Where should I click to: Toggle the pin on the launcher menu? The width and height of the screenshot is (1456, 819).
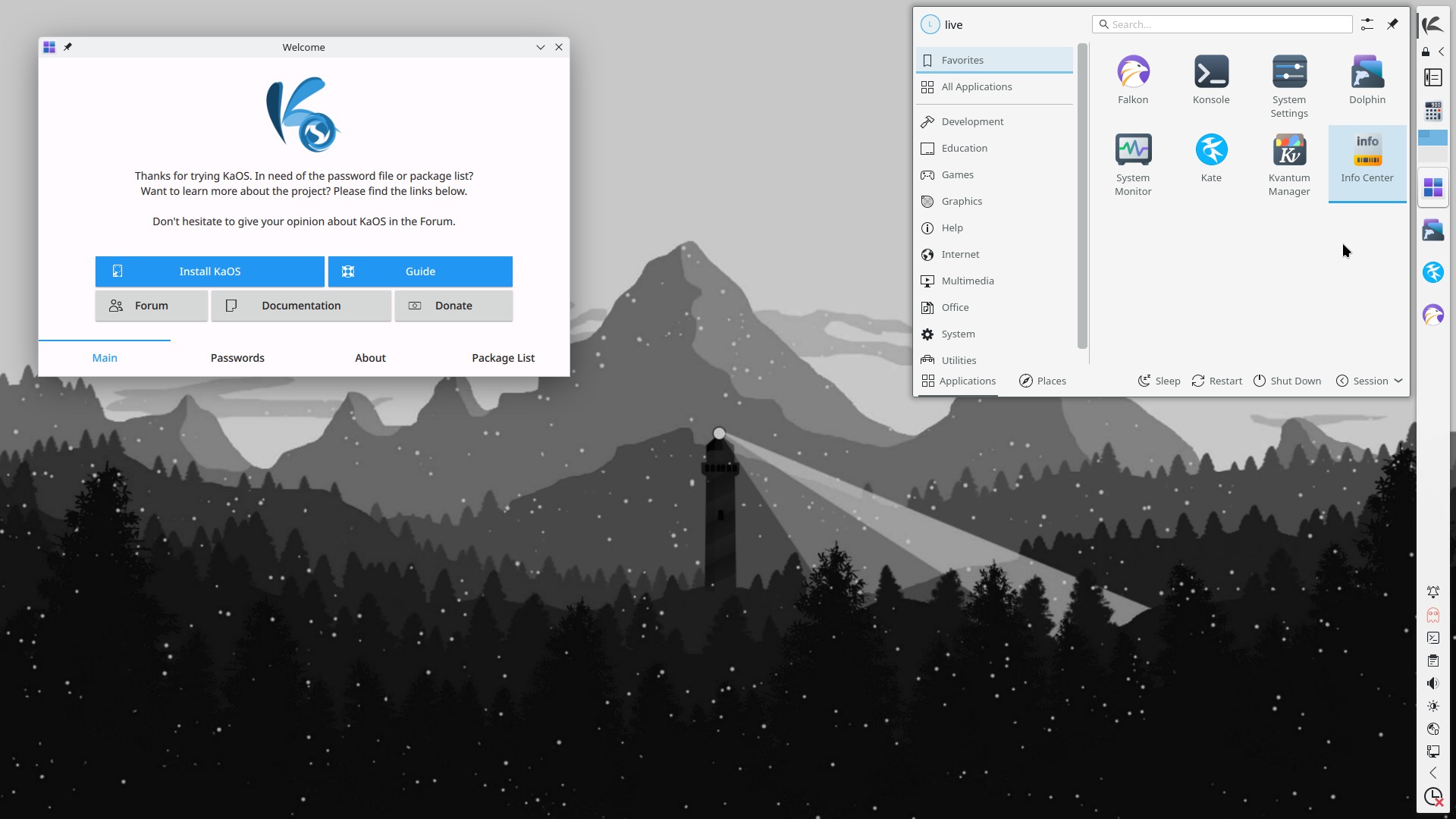tap(1392, 24)
